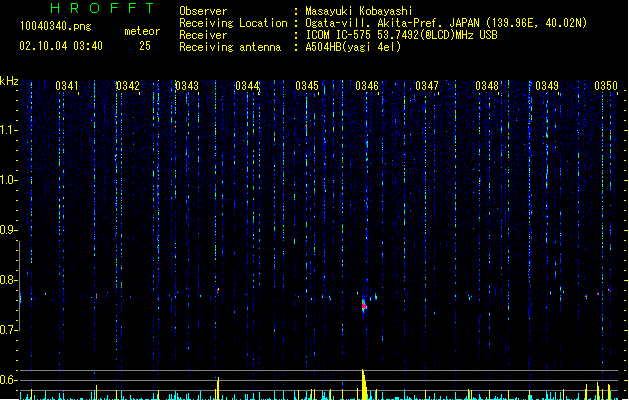The image size is (629, 400).
Task: Click the Observer label
Action: [203, 11]
